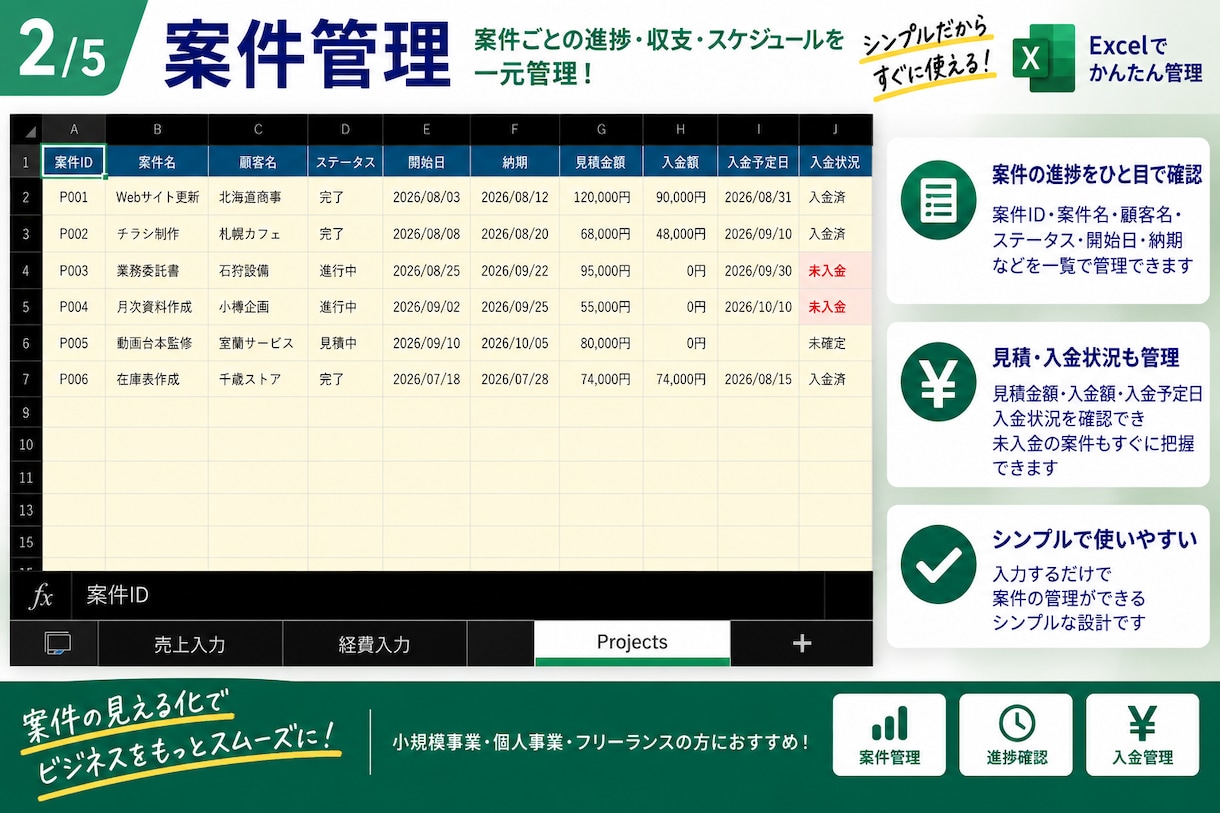Click the 納期 header cell
1220x813 pixels.
tap(515, 162)
